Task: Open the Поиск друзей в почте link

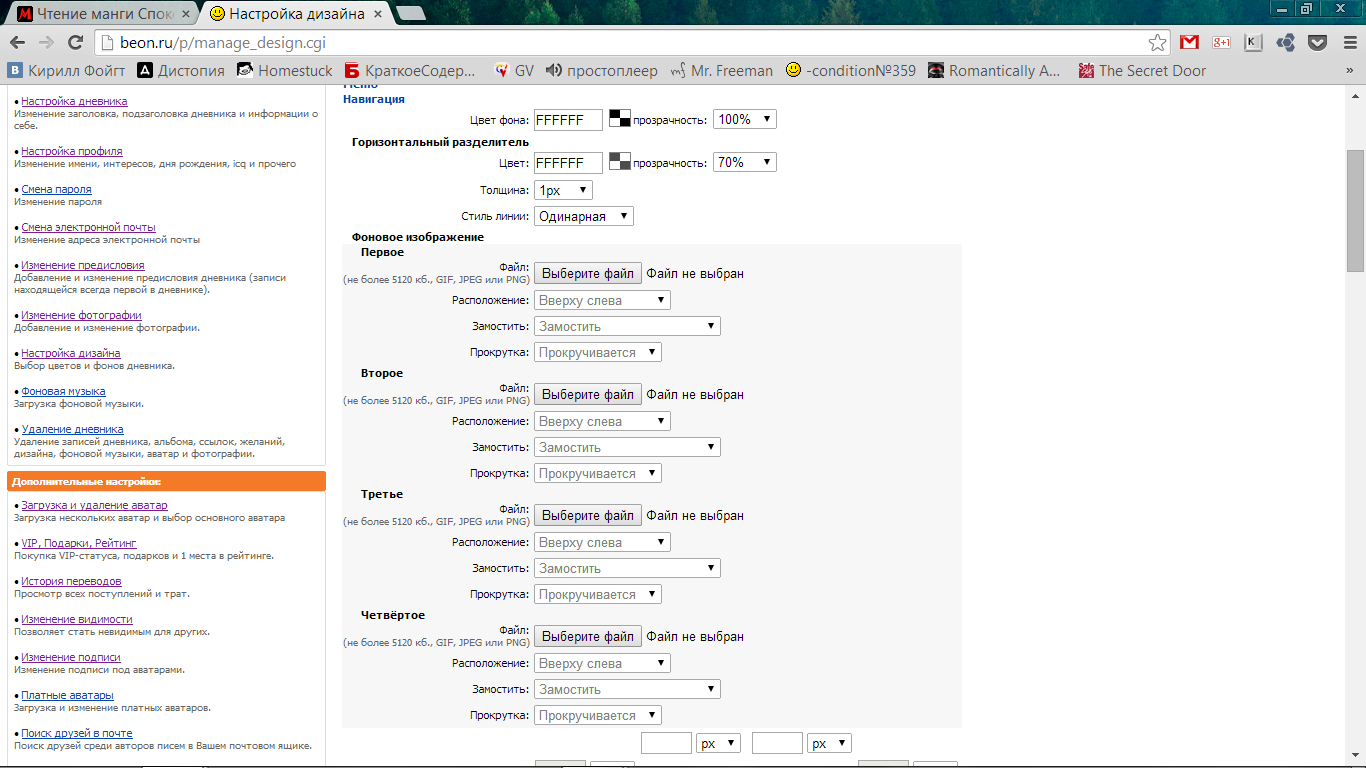Action: coord(77,733)
